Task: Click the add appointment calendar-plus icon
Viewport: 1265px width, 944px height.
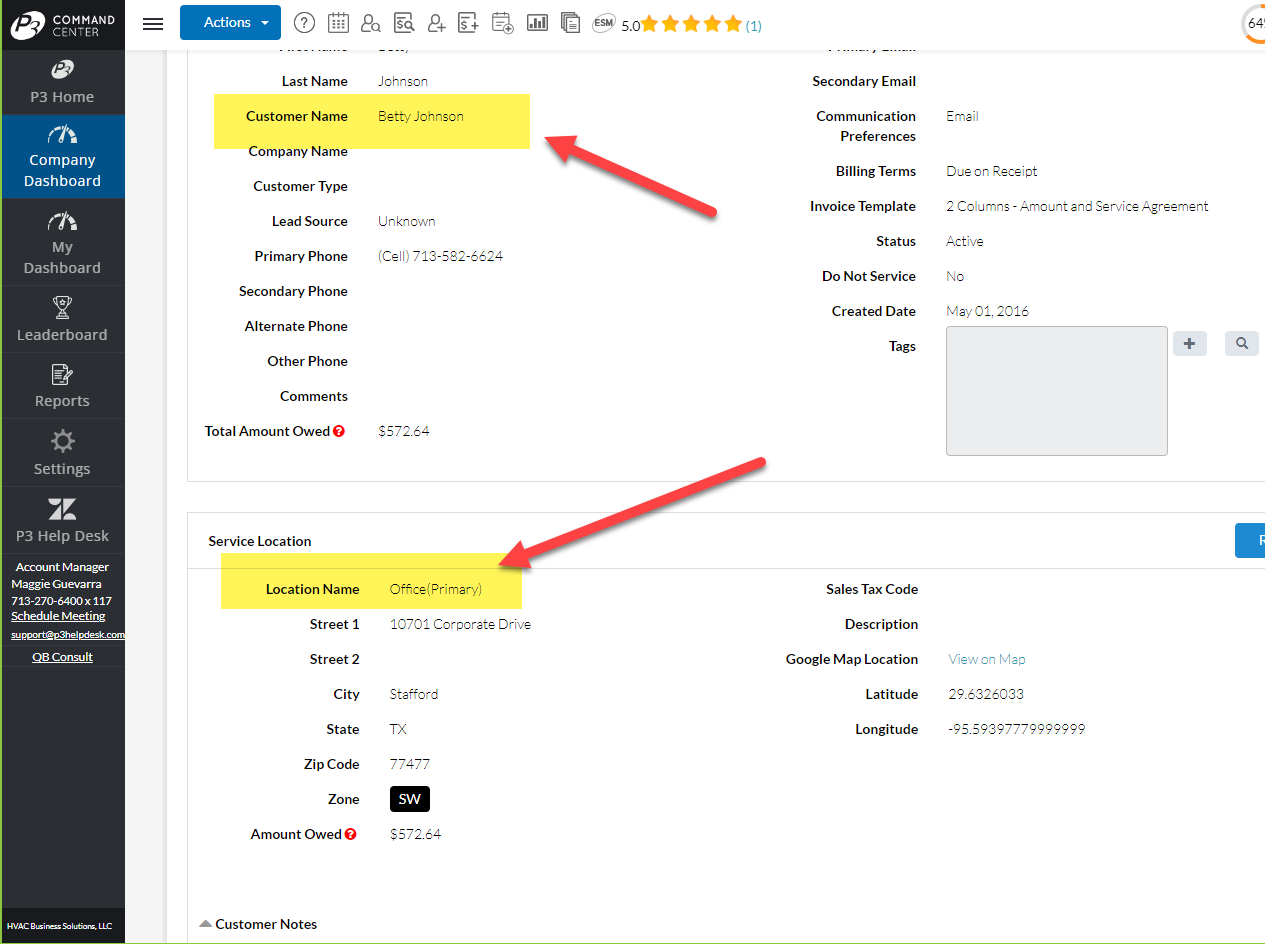Action: coord(503,23)
